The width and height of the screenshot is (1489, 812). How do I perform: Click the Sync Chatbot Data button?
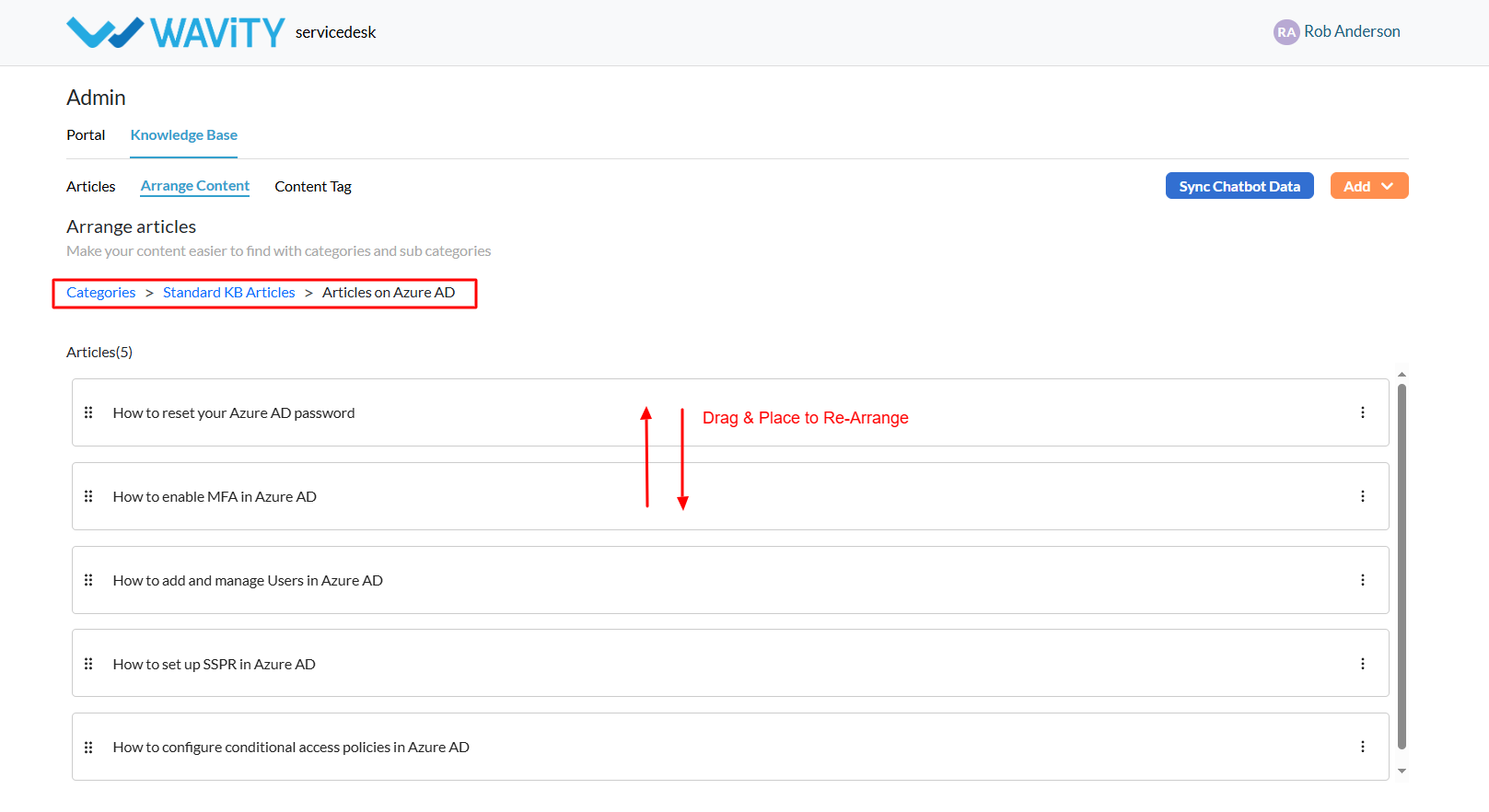1239,186
